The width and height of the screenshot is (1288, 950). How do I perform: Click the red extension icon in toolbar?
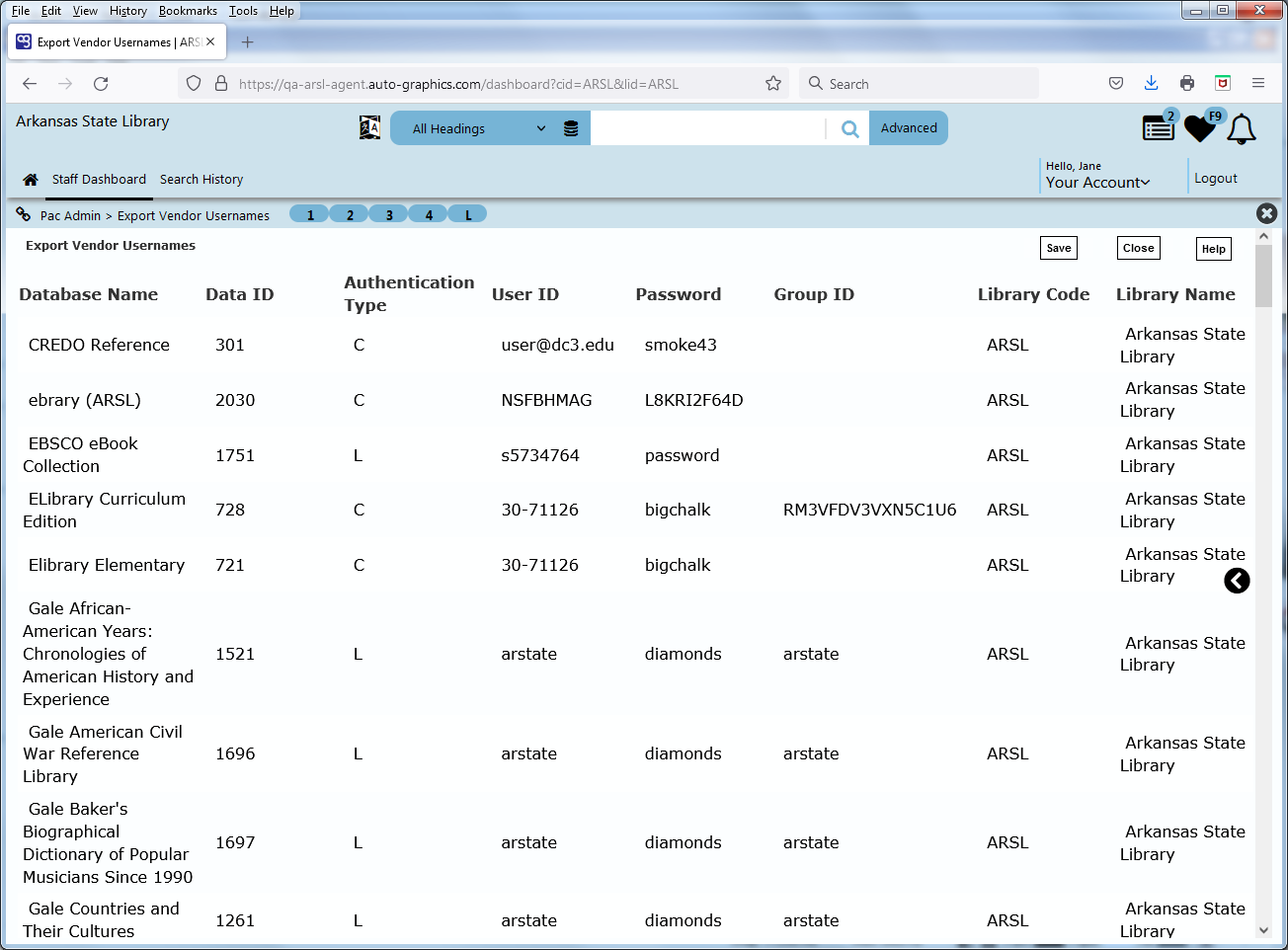(x=1223, y=84)
